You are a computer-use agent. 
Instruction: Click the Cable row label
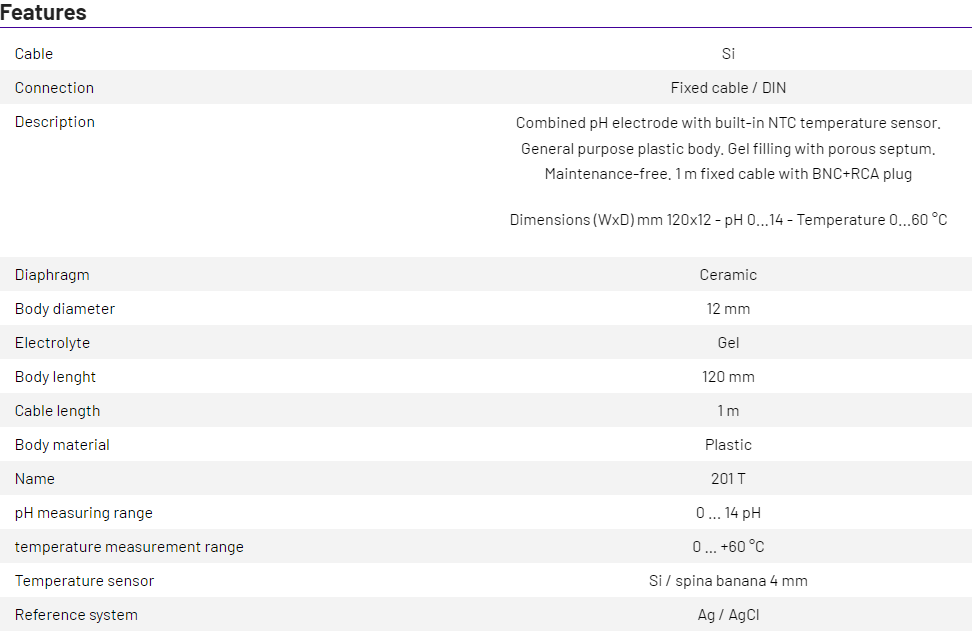tap(34, 54)
